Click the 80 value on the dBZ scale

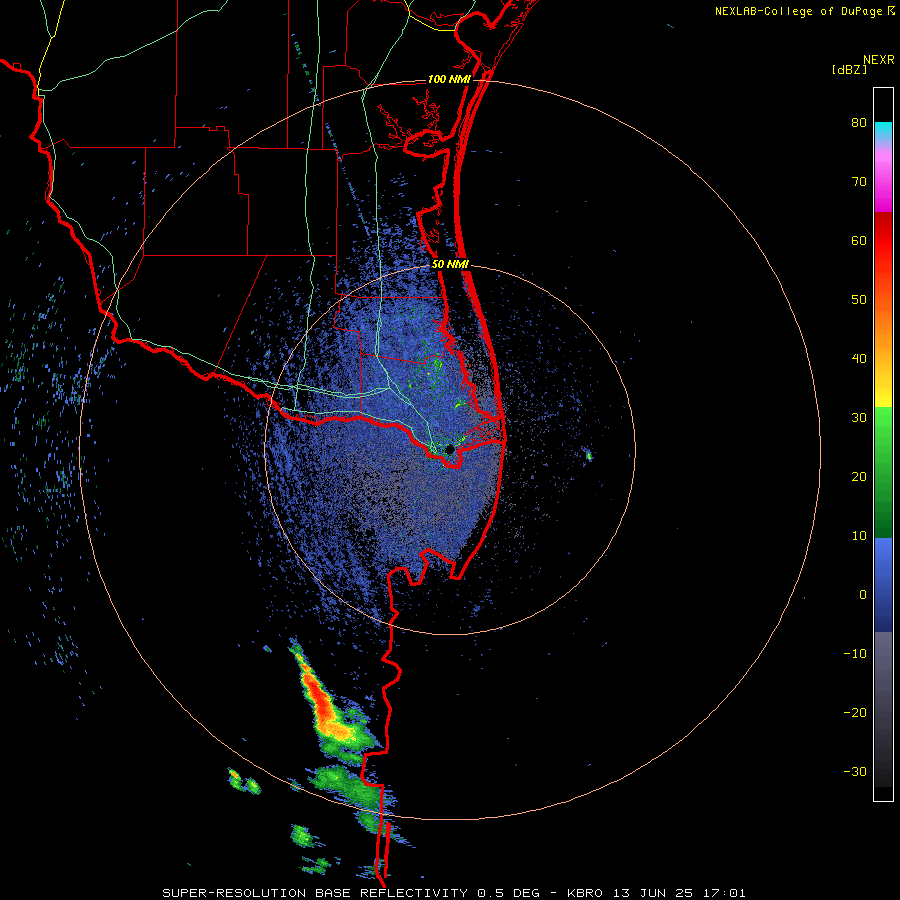859,123
